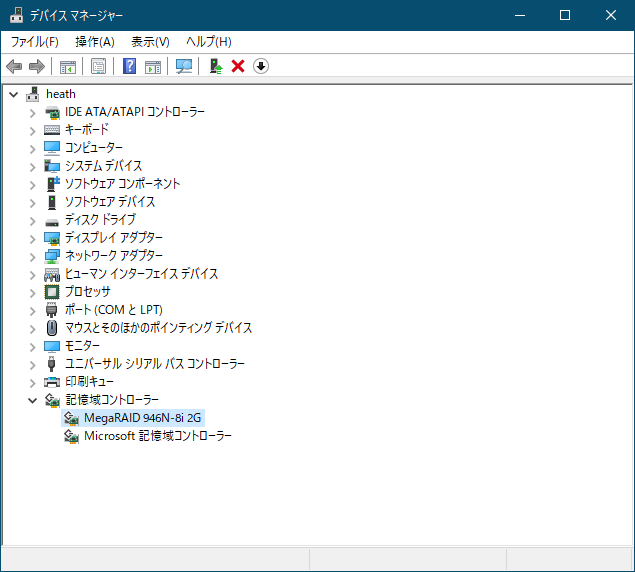The image size is (635, 572).
Task: Select MegaRAID 946N-8i 2G device
Action: [x=143, y=418]
